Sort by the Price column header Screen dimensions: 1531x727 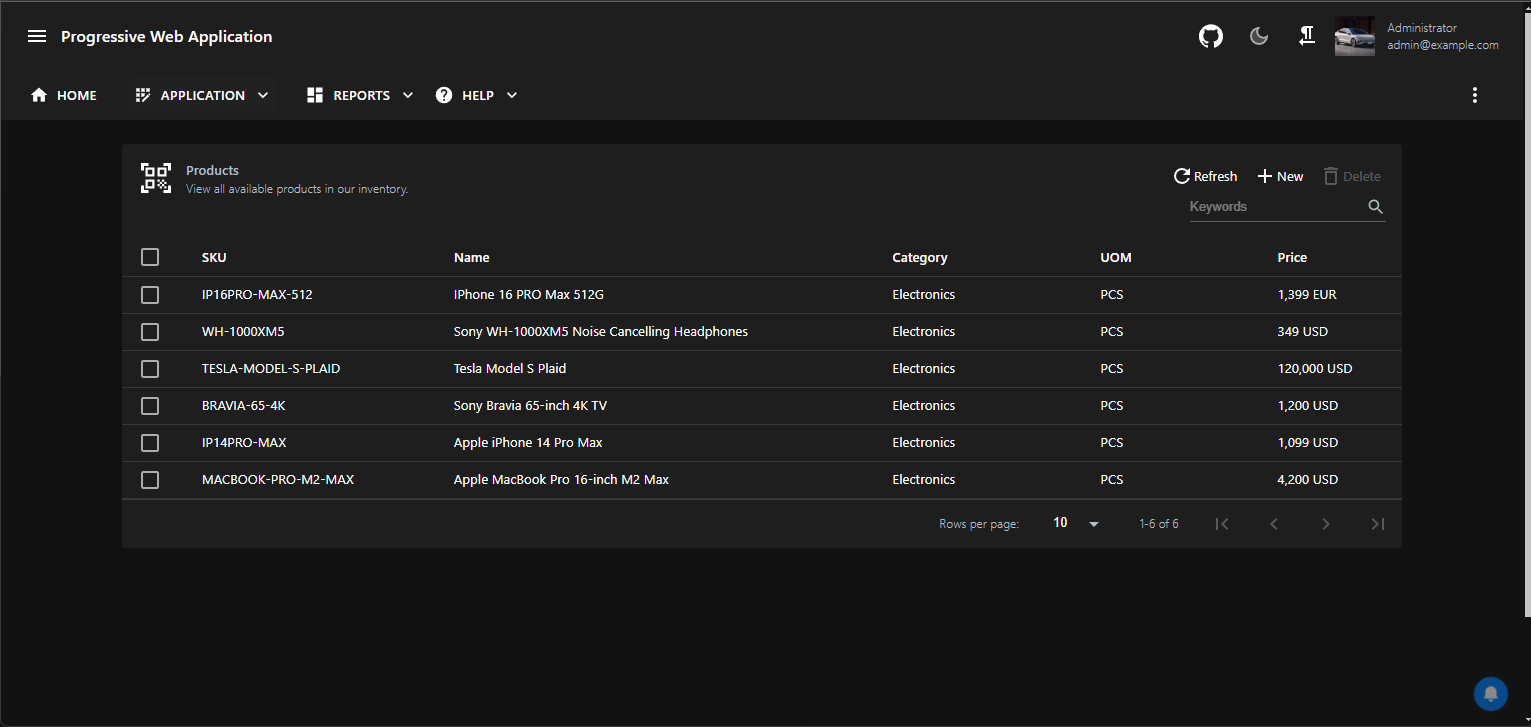click(1292, 257)
